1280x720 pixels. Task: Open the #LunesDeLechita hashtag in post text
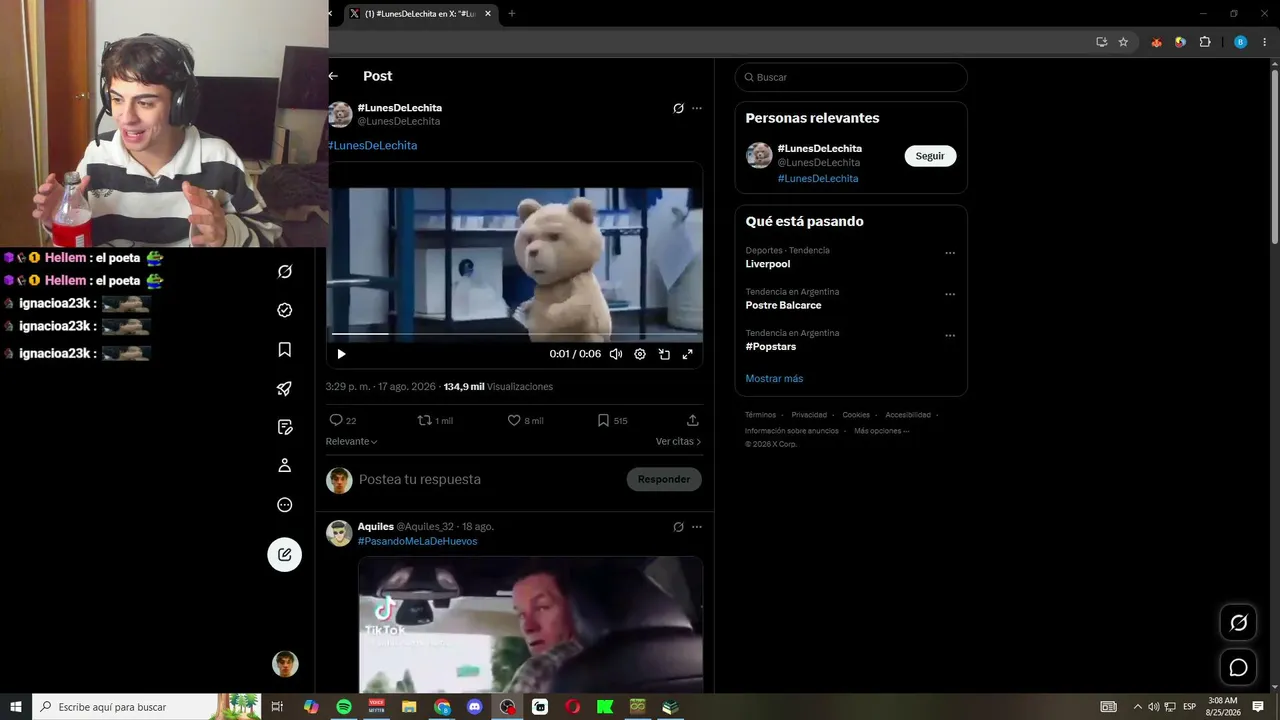pyautogui.click(x=372, y=145)
